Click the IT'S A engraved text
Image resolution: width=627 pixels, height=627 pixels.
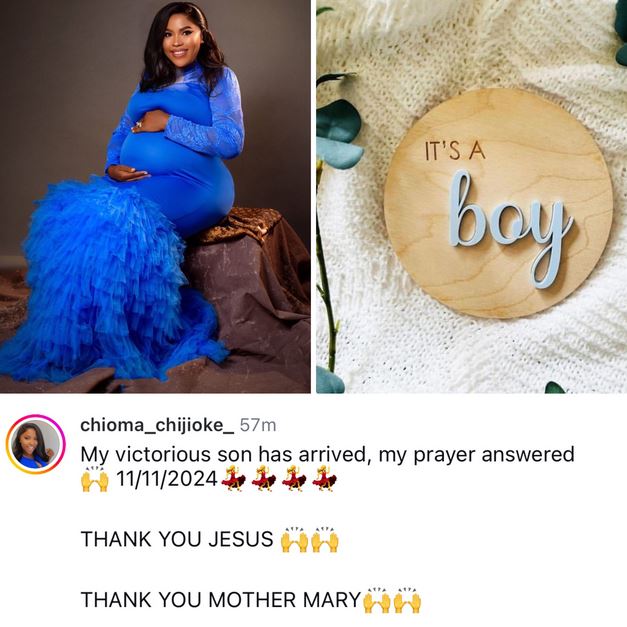point(455,152)
